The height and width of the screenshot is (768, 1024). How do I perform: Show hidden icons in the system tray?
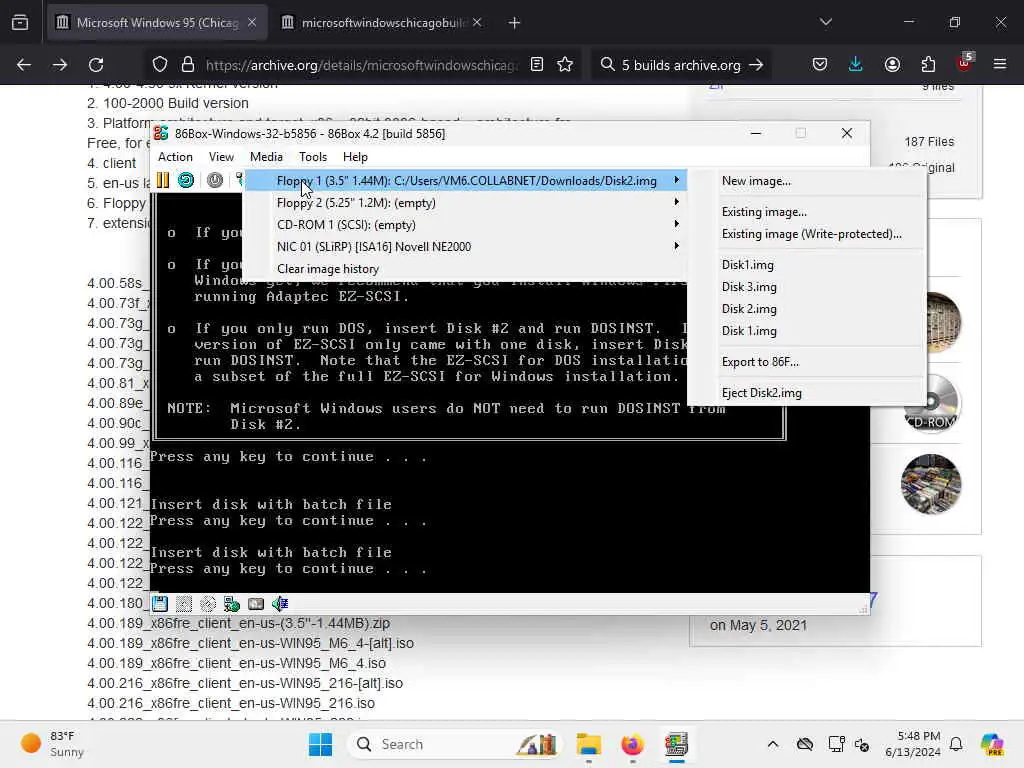click(x=773, y=744)
